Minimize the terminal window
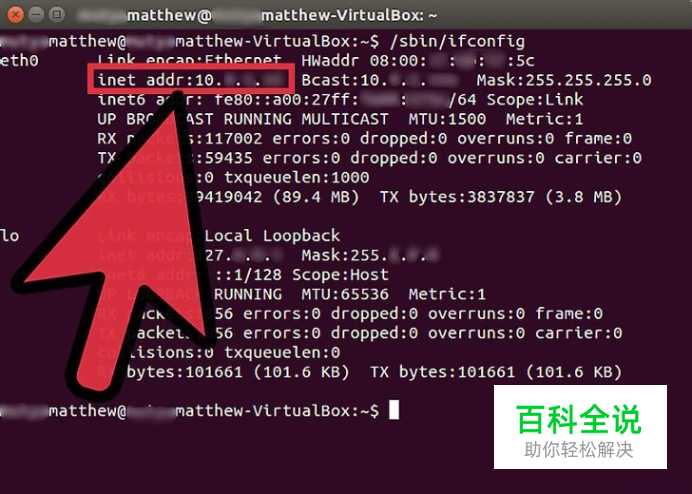This screenshot has height=494, width=692. coord(36,15)
